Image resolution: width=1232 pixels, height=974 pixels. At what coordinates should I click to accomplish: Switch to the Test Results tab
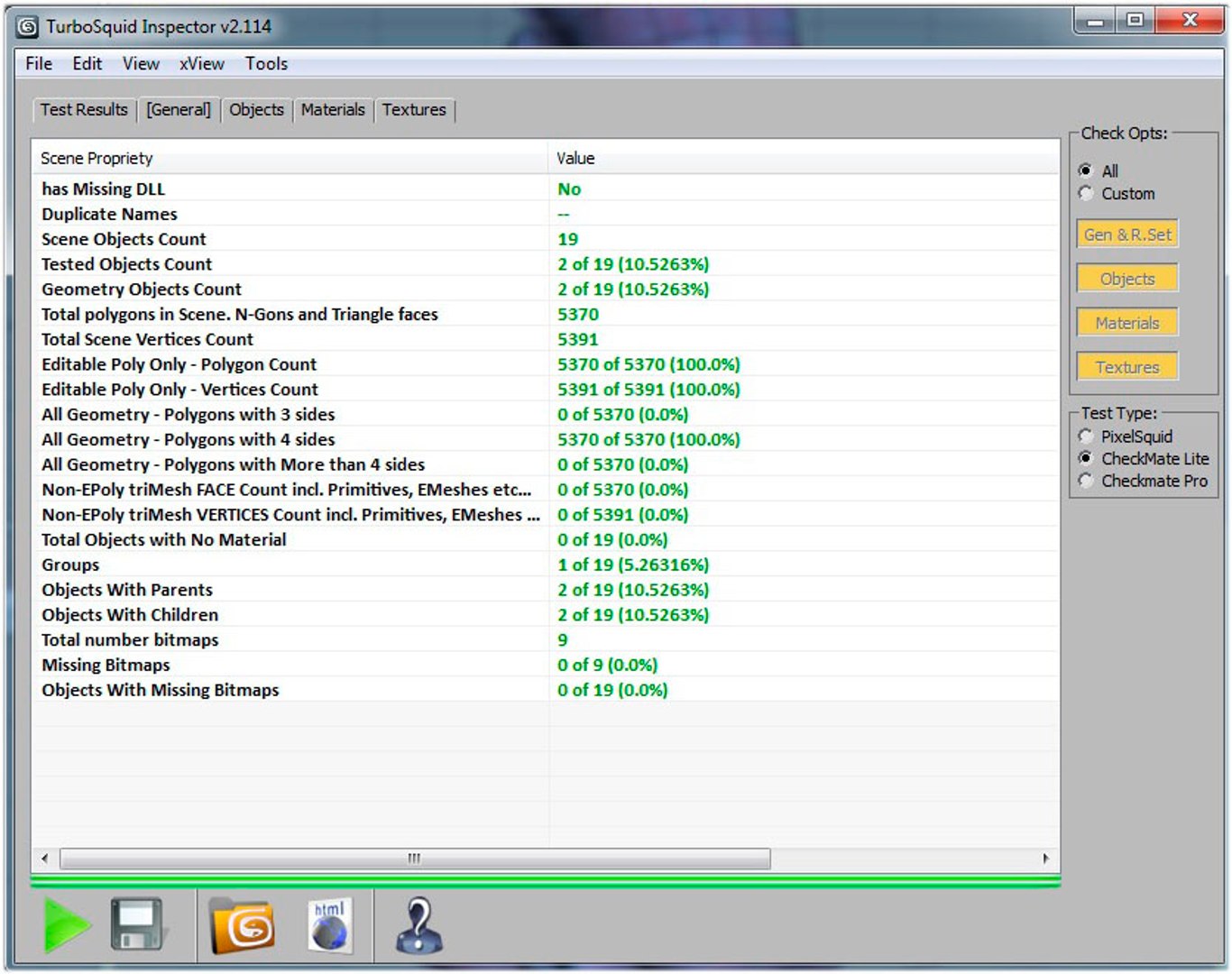(x=84, y=110)
